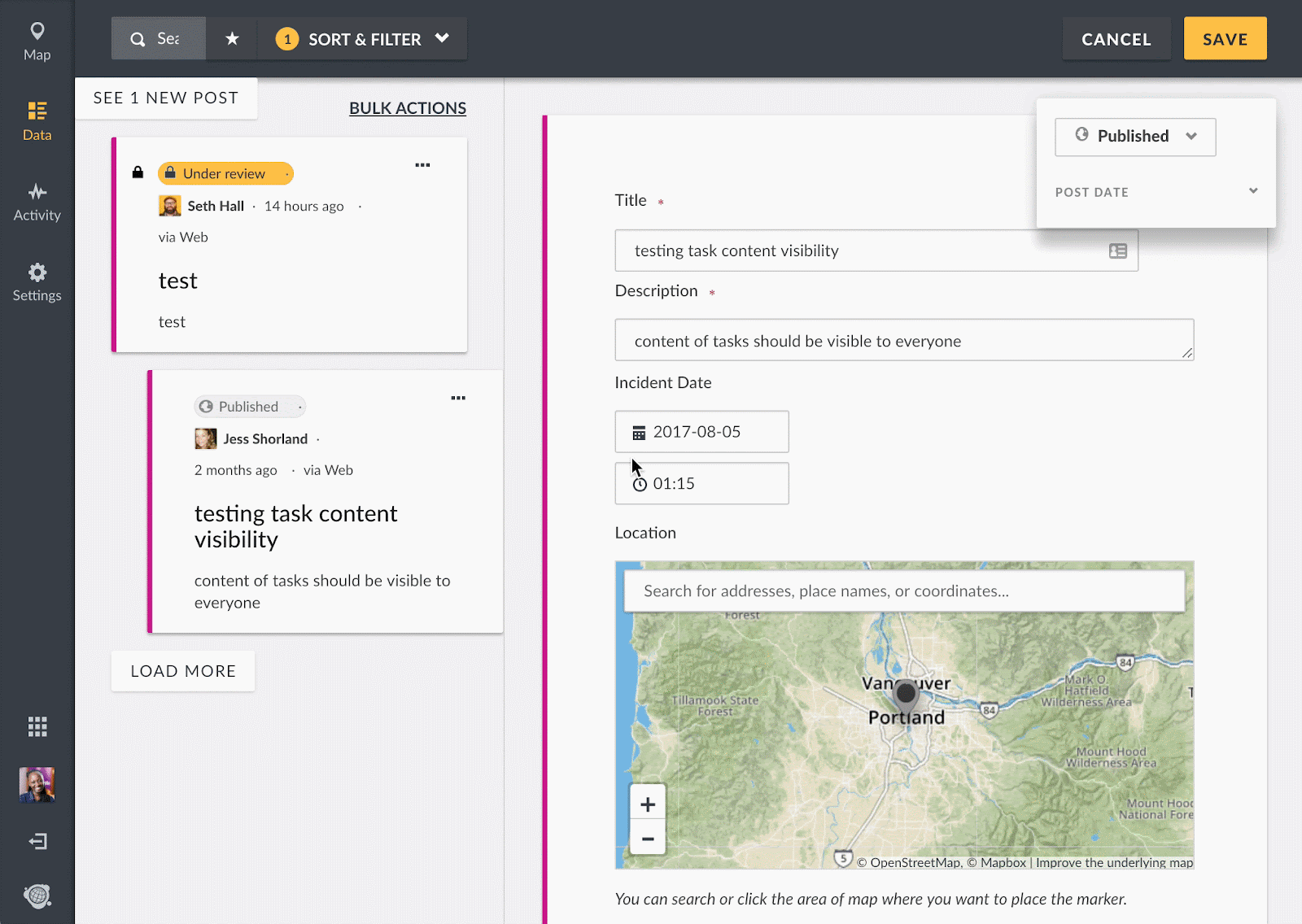Click Load More button

183,671
